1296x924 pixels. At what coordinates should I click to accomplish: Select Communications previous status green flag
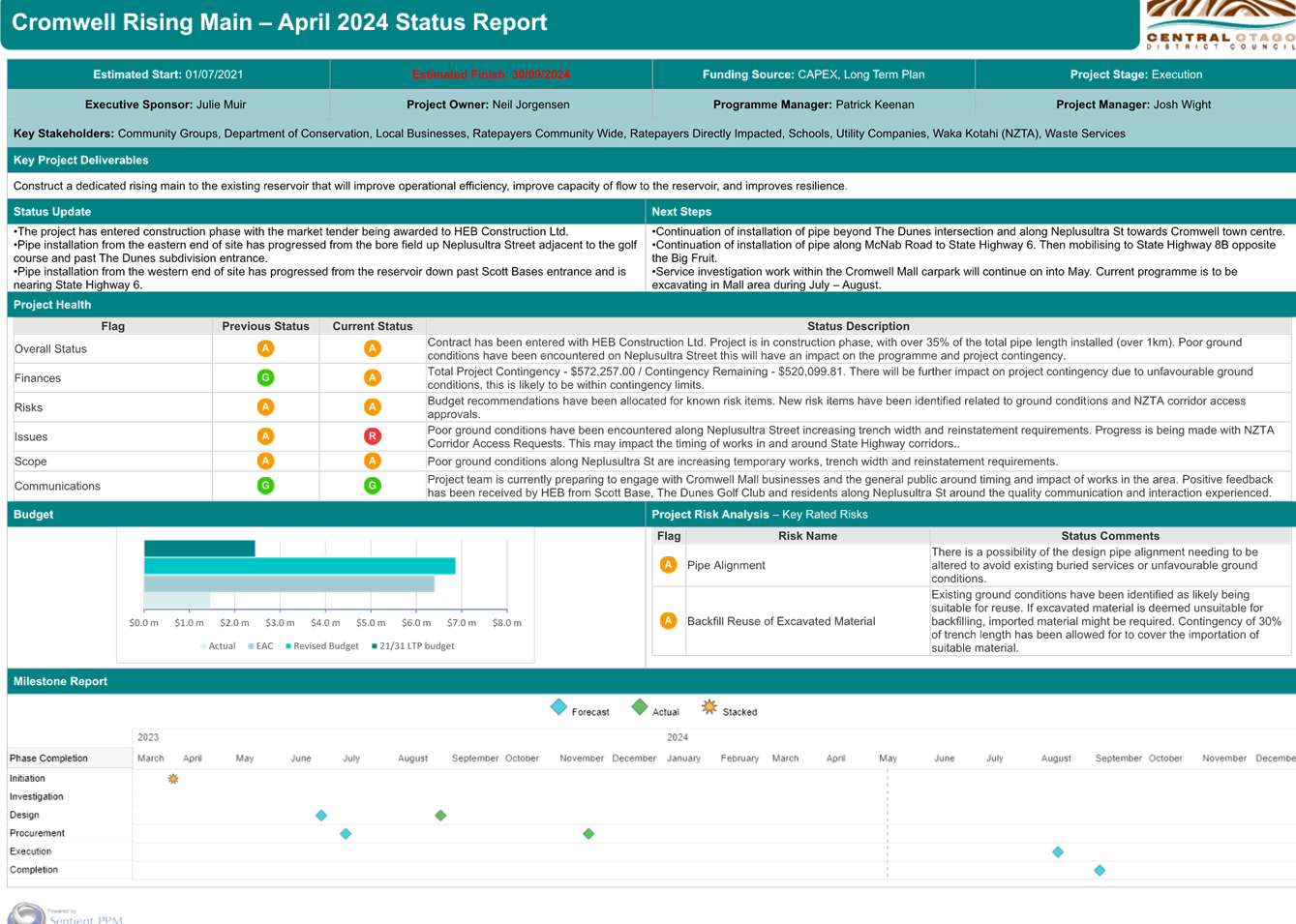(265, 486)
